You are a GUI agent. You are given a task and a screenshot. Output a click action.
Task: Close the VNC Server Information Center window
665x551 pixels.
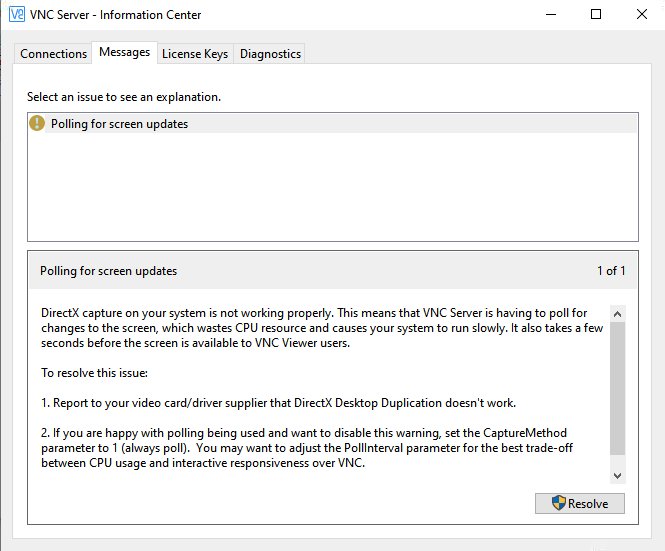click(x=642, y=14)
